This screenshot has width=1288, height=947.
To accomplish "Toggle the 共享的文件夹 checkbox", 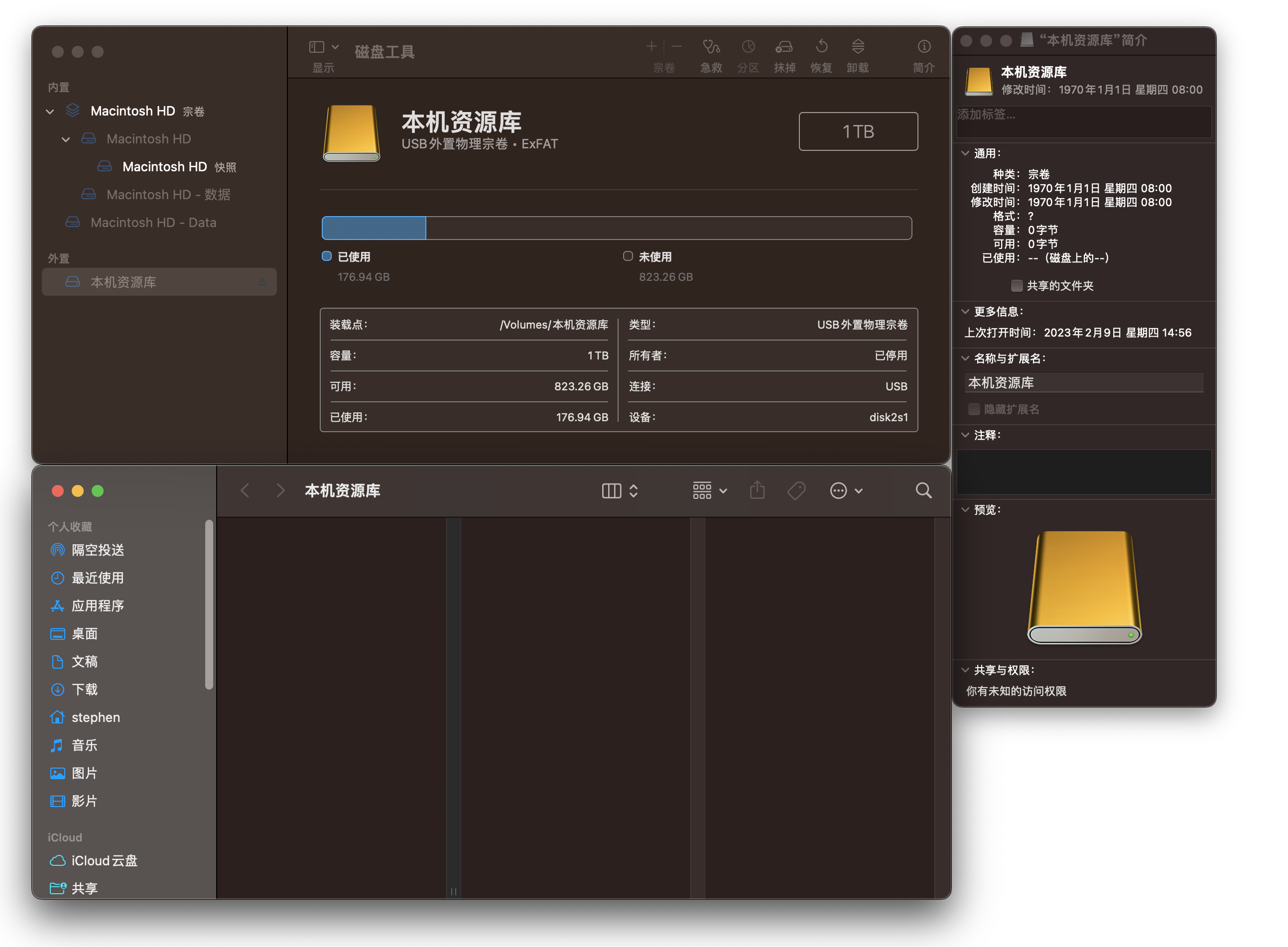I will (x=1017, y=285).
